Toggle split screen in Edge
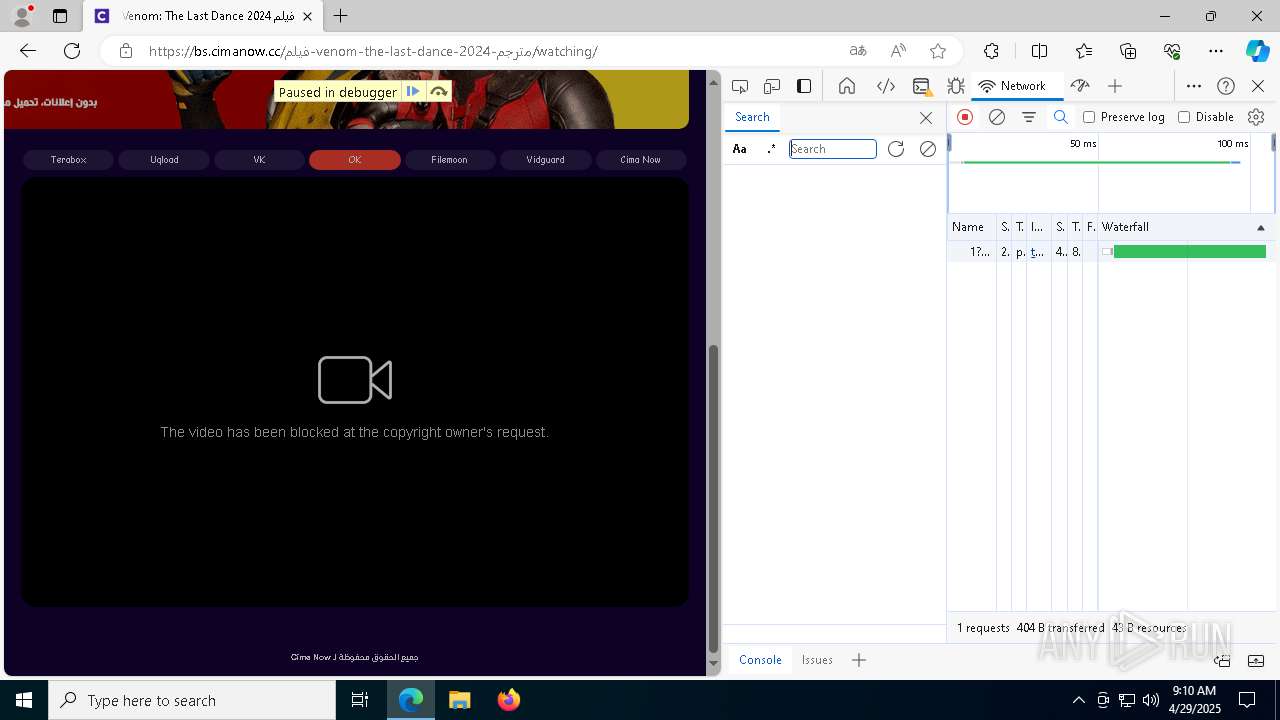The height and width of the screenshot is (720, 1280). [x=1039, y=51]
